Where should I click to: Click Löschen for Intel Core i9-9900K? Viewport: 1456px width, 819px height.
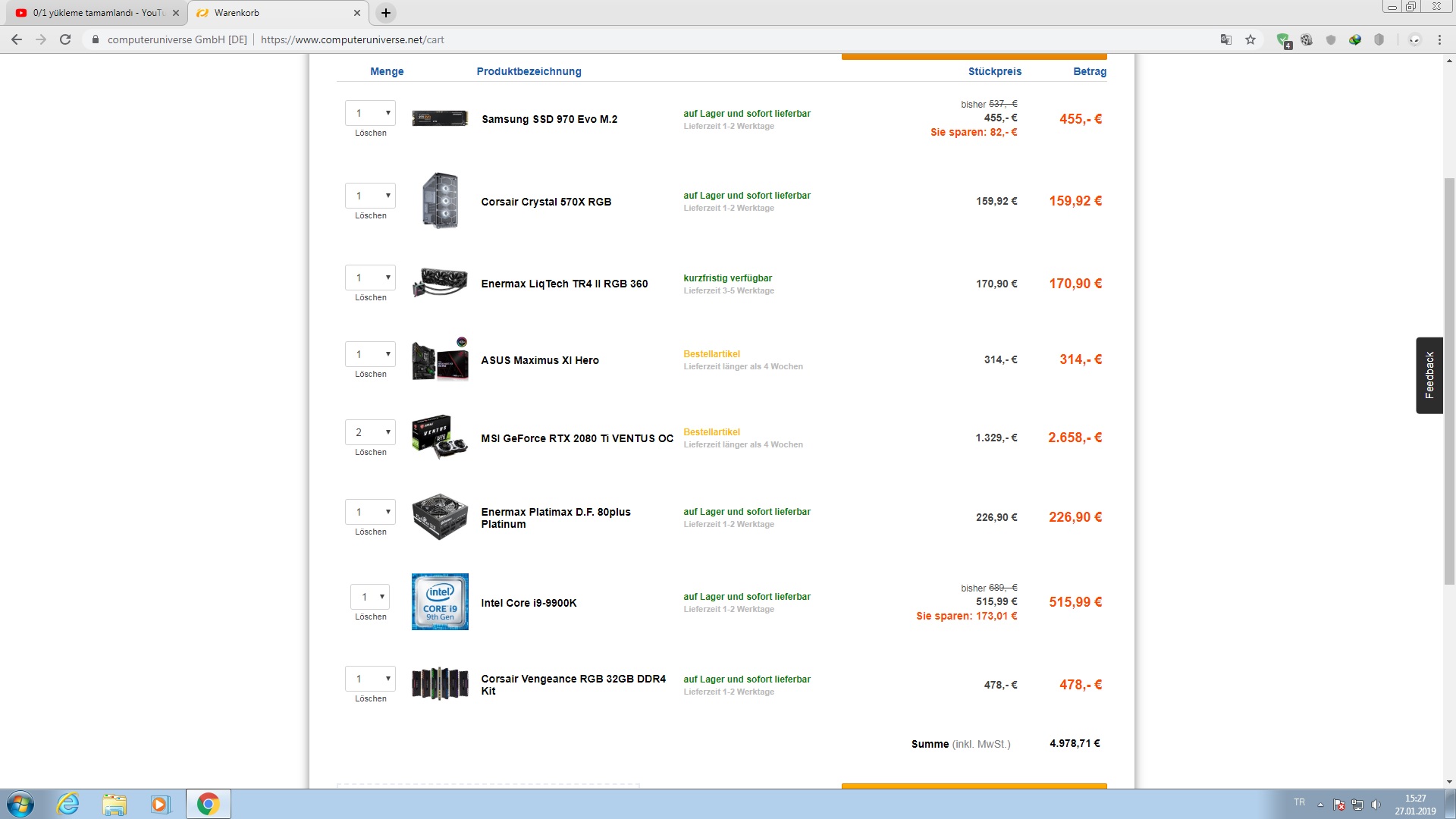tap(371, 617)
